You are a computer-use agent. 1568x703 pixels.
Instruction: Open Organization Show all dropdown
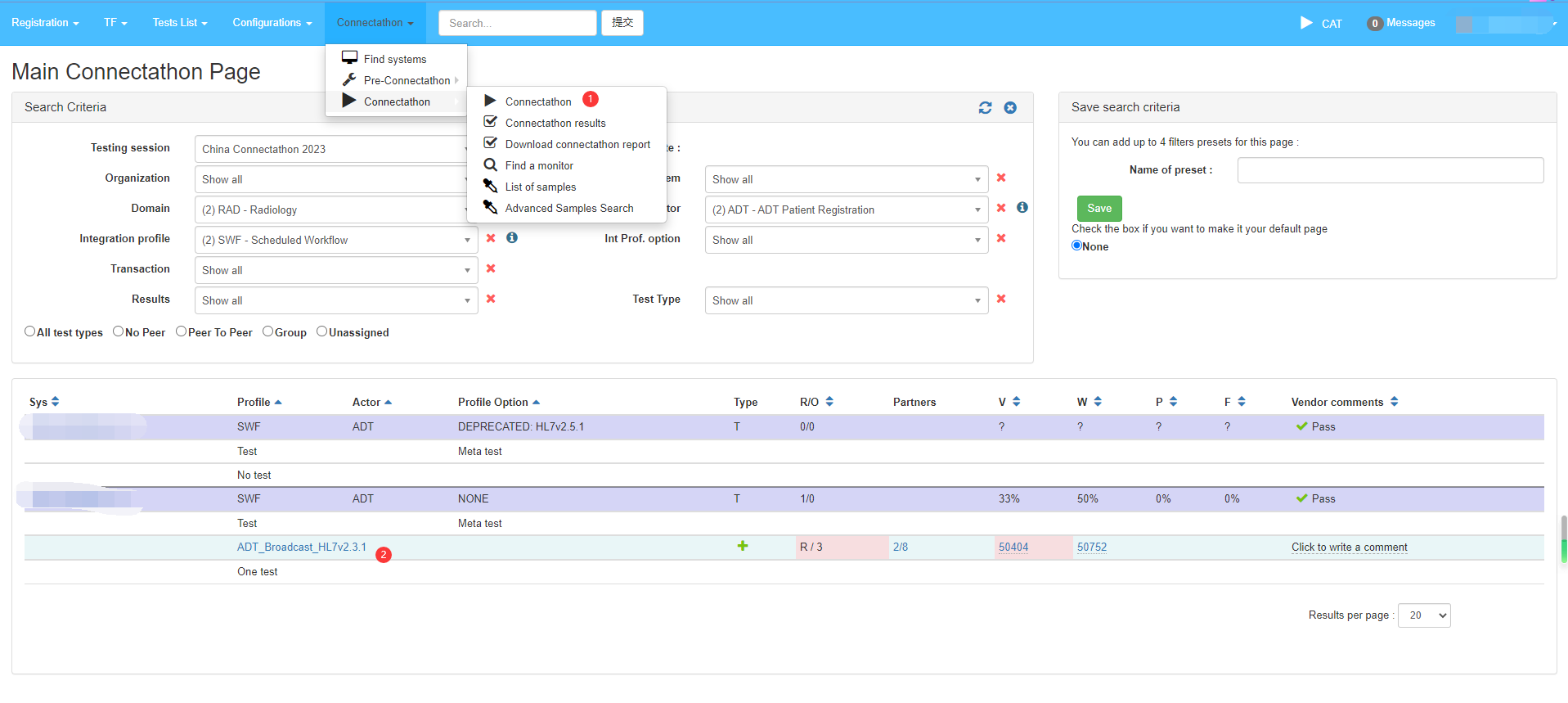click(x=335, y=179)
